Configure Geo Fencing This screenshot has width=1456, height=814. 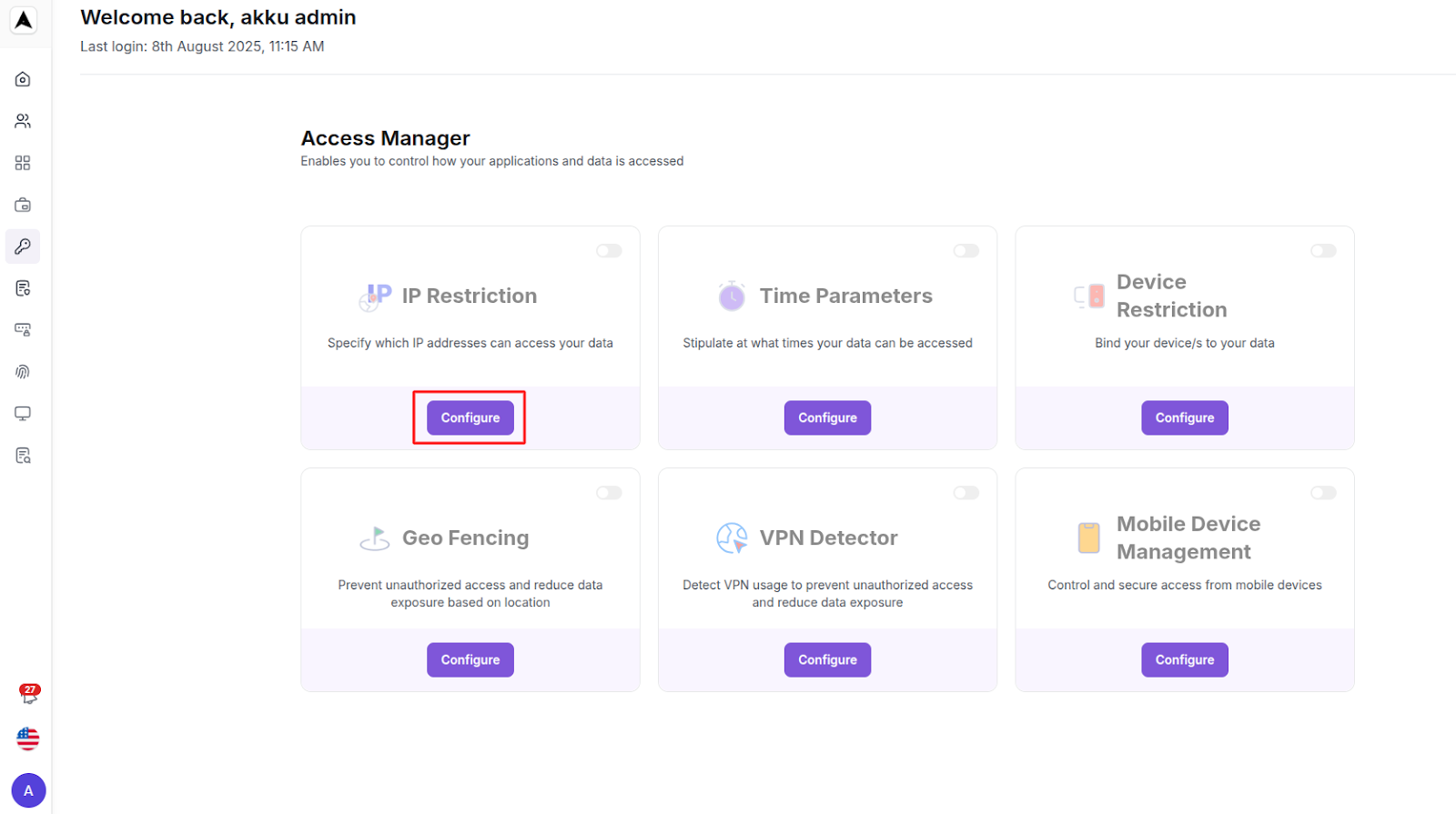click(x=470, y=660)
